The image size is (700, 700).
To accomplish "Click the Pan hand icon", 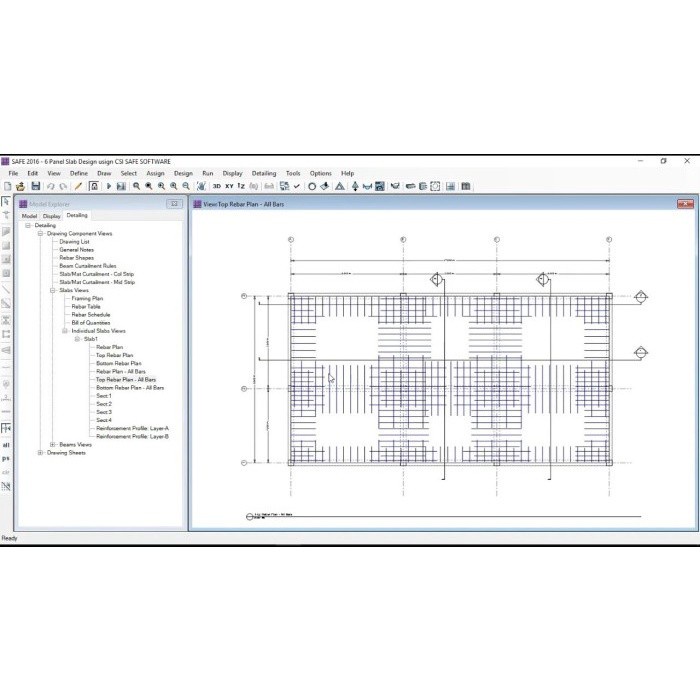I will point(201,186).
